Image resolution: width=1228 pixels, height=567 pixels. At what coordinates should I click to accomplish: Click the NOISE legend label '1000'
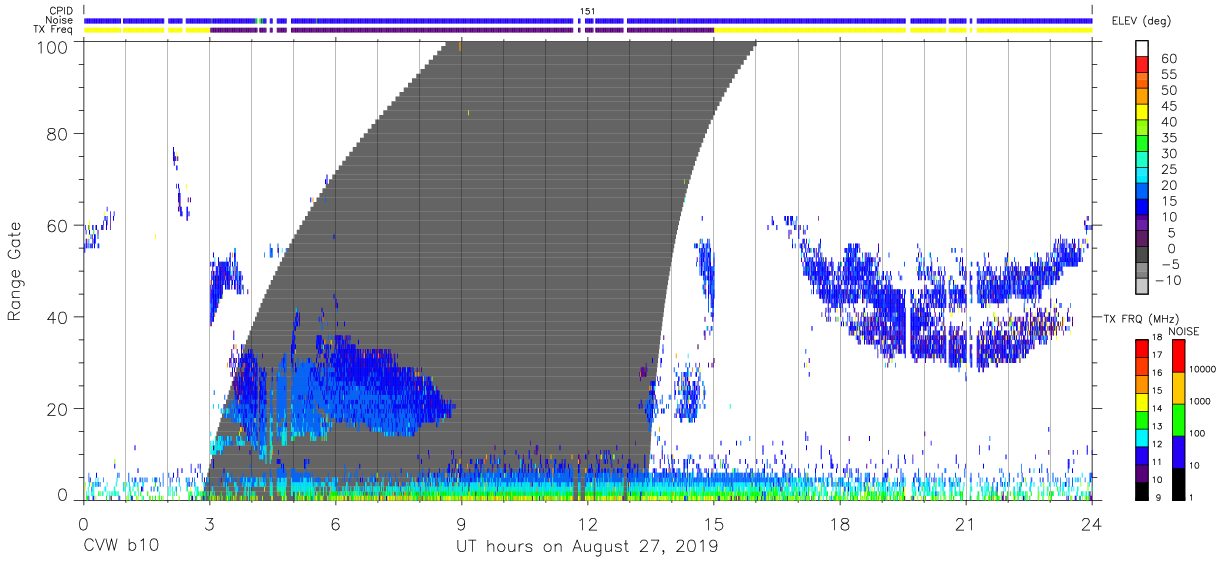tap(1200, 402)
